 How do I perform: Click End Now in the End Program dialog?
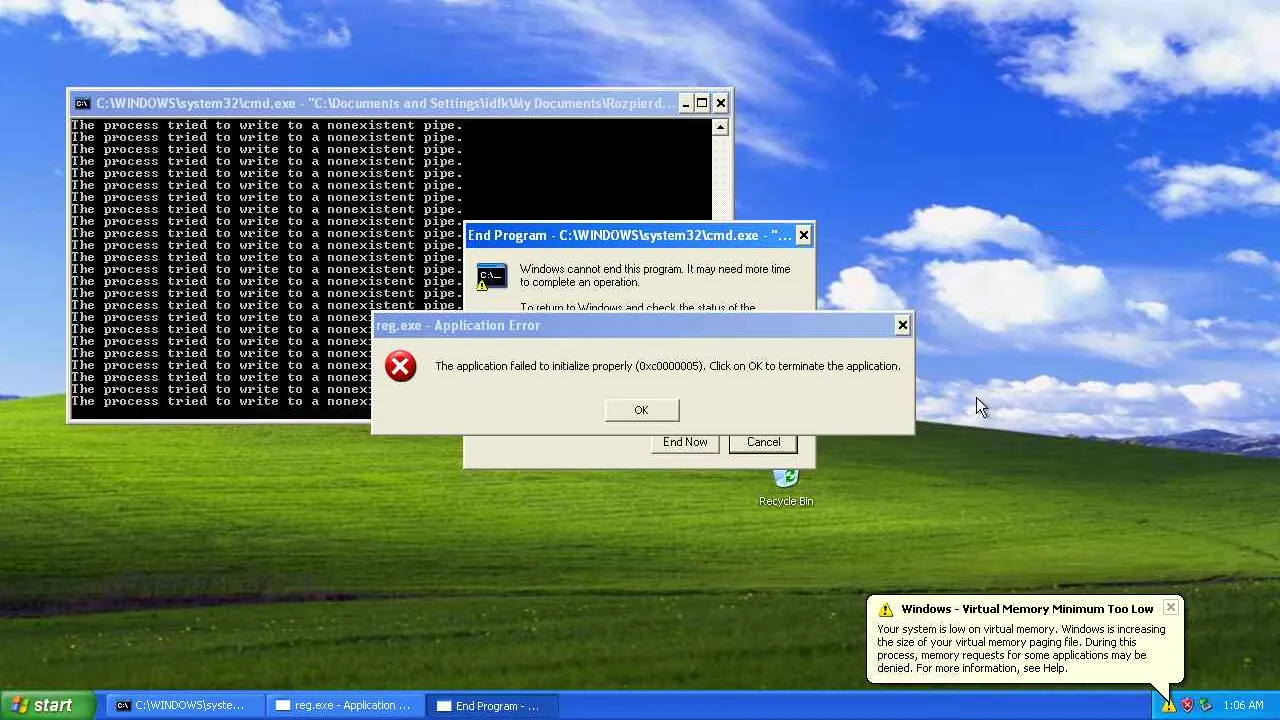685,442
